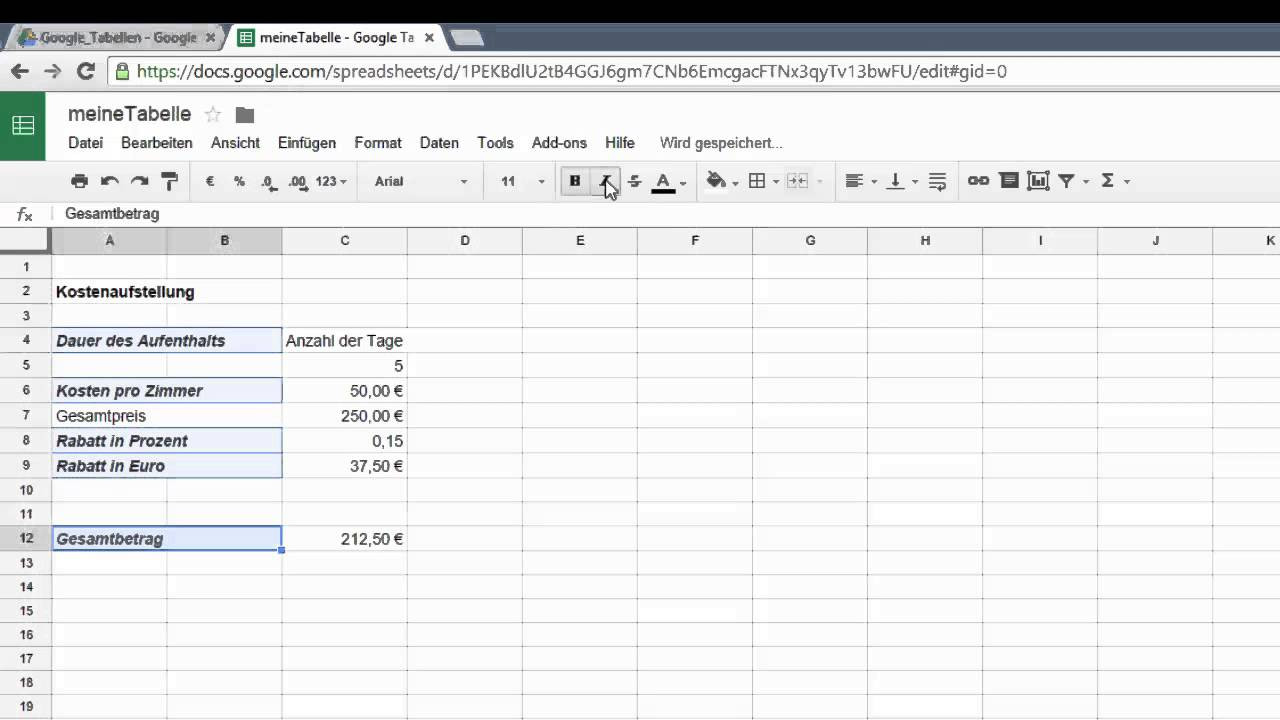Expand horizontal align dropdown arrow
1280x720 pixels.
tap(873, 182)
